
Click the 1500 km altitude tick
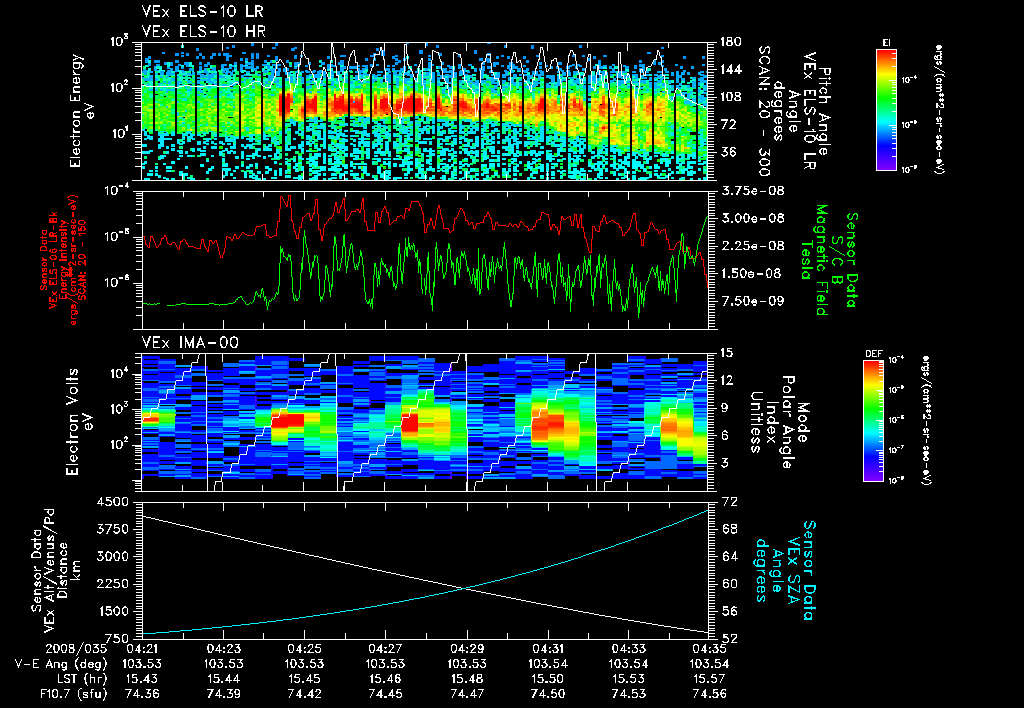(x=112, y=611)
